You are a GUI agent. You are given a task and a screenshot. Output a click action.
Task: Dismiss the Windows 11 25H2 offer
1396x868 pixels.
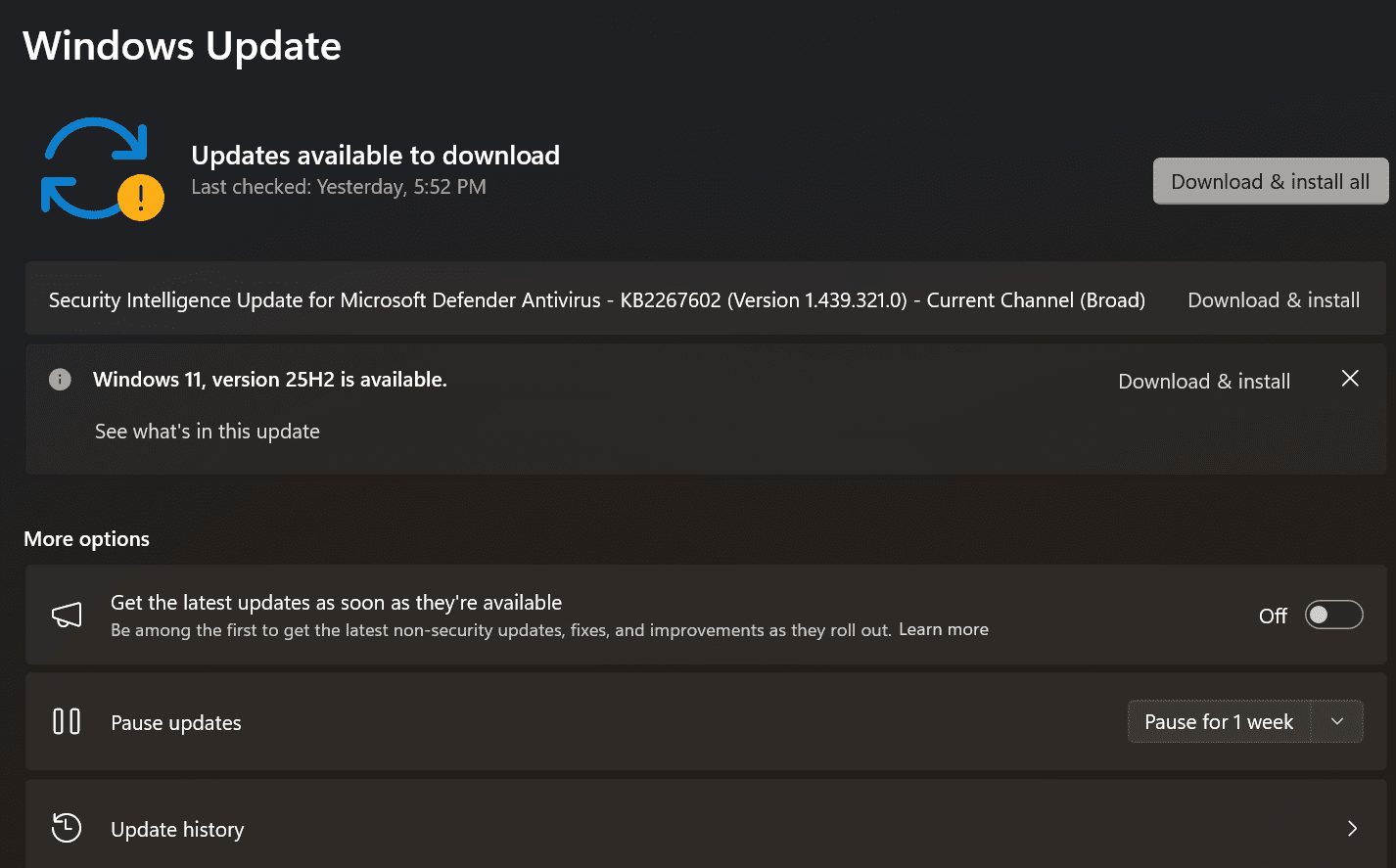tap(1350, 379)
